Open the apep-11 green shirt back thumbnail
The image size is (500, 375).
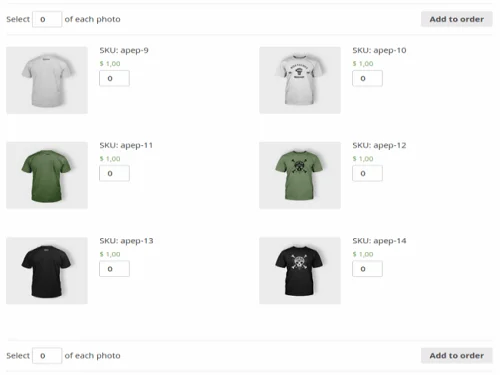click(x=47, y=175)
